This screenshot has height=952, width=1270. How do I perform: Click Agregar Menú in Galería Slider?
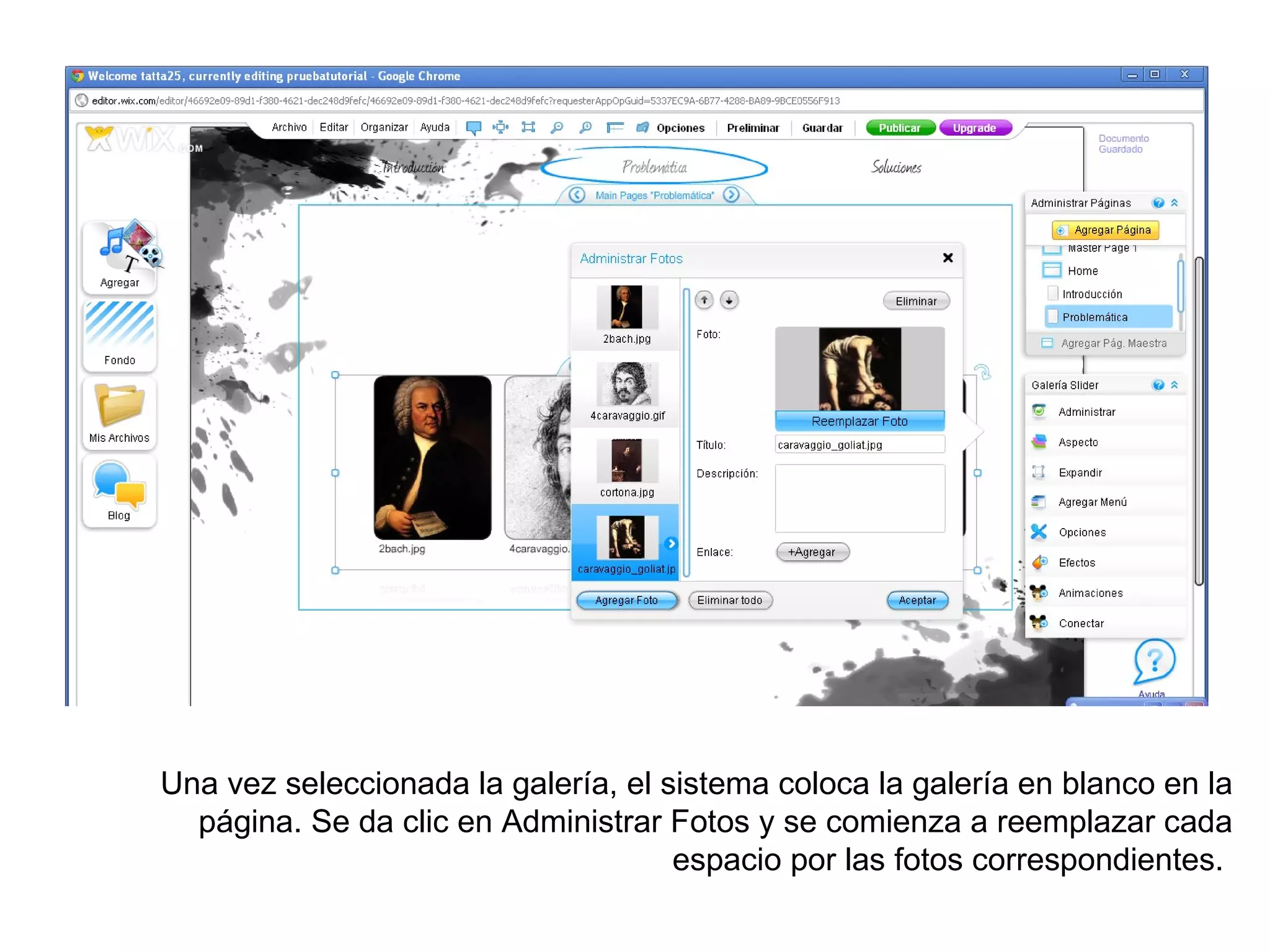click(x=1105, y=502)
